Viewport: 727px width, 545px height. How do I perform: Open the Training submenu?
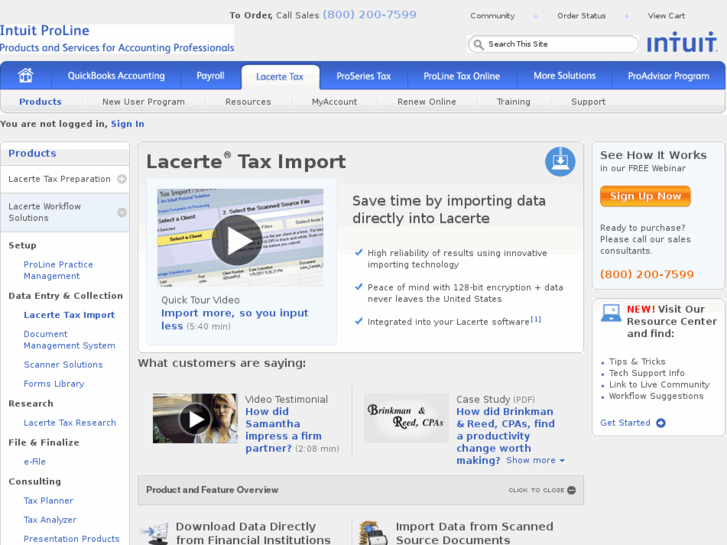[513, 102]
